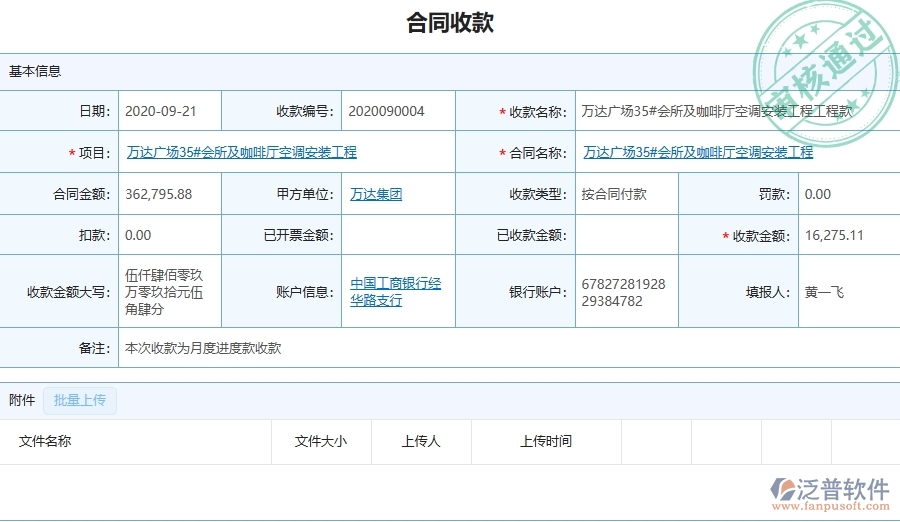Viewport: 900px width, 522px height.
Task: Open the 合同名称 link 万达广场35#会所及咖啡厅空调安装工程
Action: pos(698,152)
